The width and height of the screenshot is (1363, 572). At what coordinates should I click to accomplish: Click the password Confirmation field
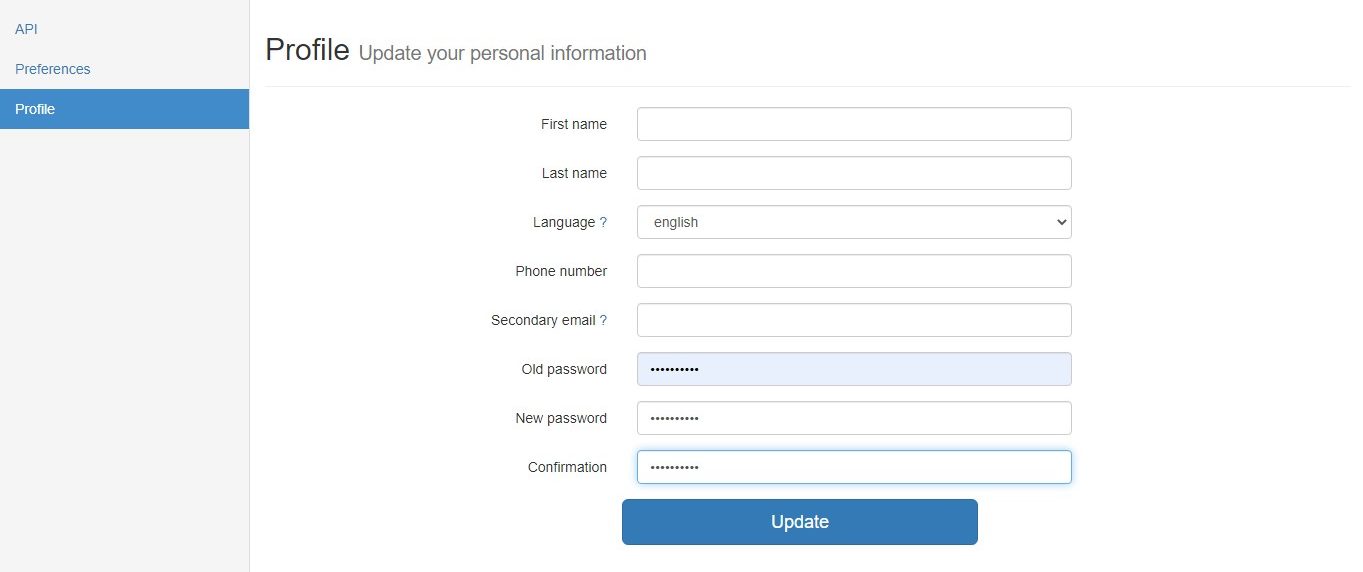point(853,467)
